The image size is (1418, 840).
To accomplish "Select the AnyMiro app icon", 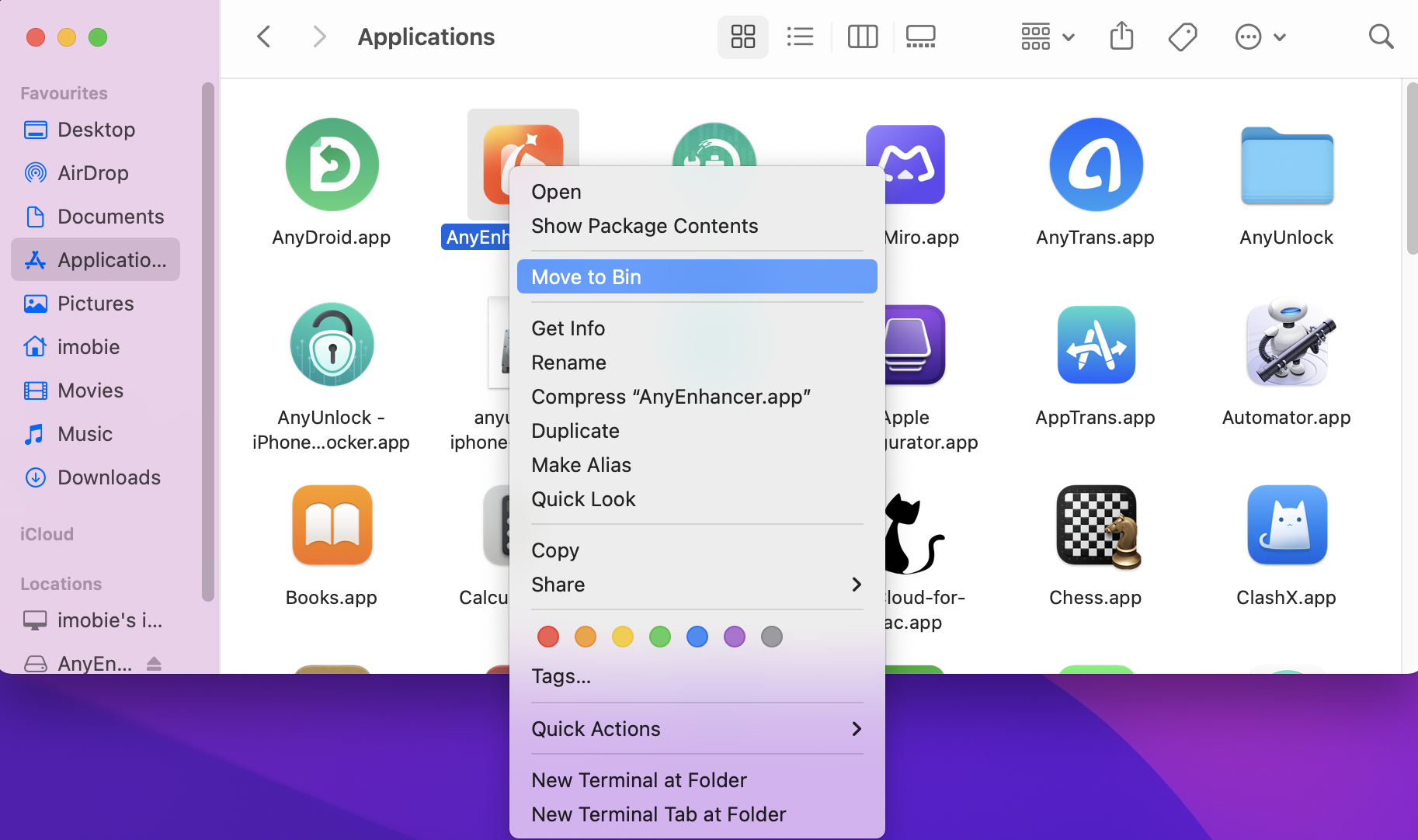I will pyautogui.click(x=907, y=164).
